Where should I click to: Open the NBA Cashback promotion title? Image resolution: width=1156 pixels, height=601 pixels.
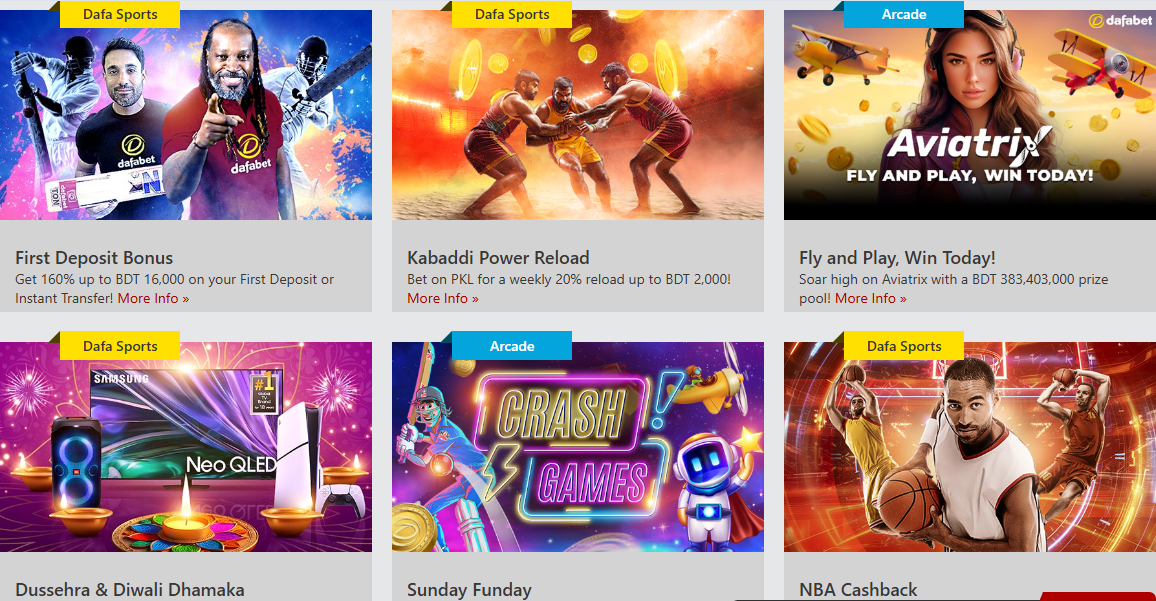[858, 590]
